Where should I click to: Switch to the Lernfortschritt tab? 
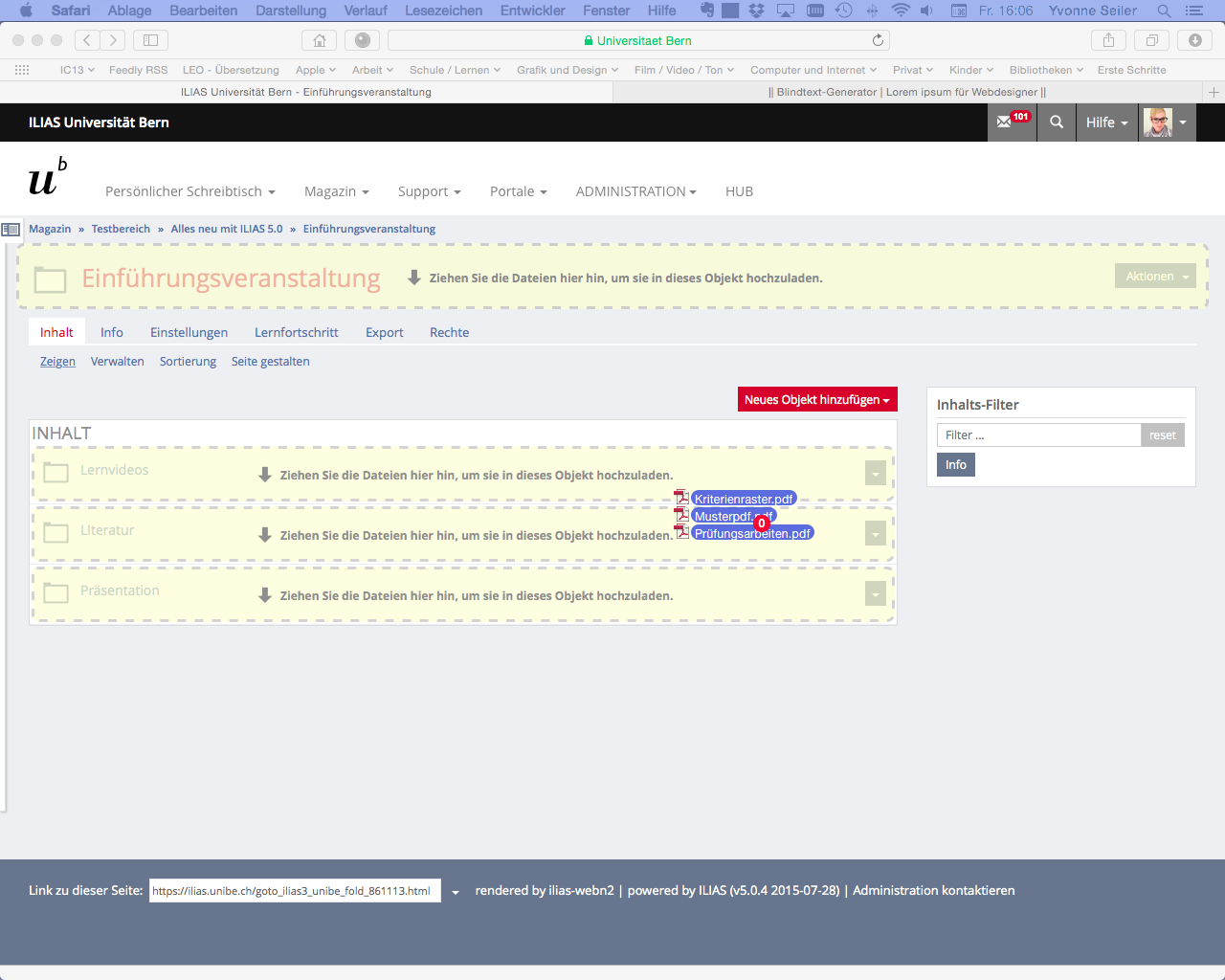click(296, 332)
